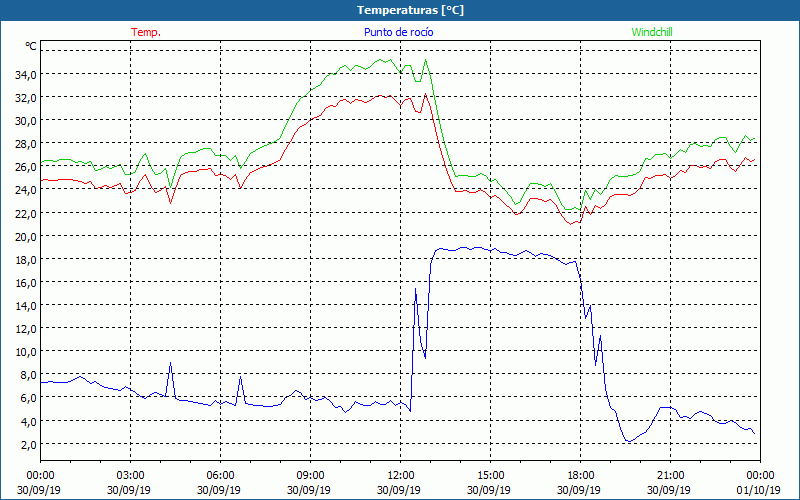Click the 4,0 y-axis value

(28, 421)
